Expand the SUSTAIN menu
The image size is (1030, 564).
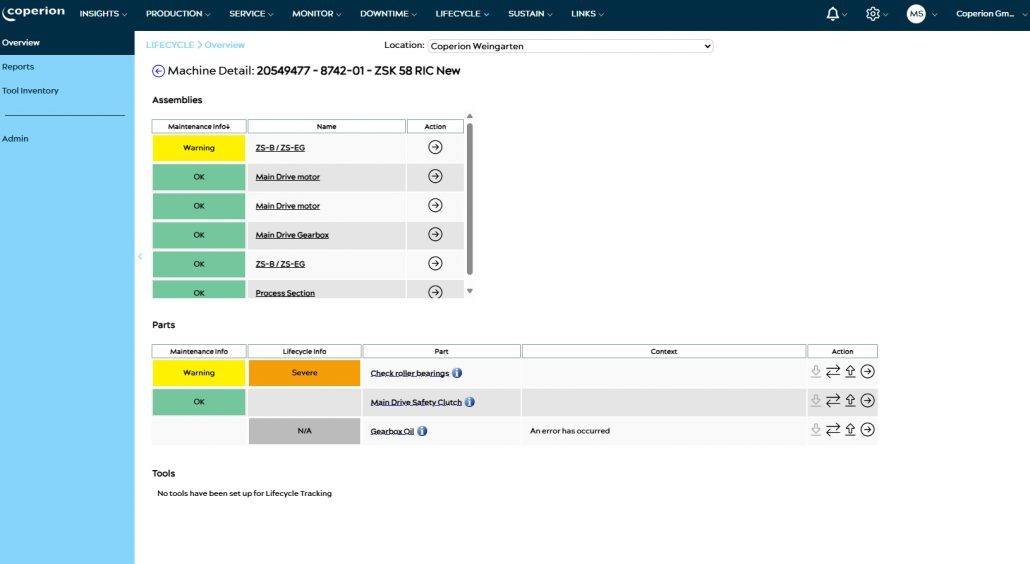coord(530,14)
